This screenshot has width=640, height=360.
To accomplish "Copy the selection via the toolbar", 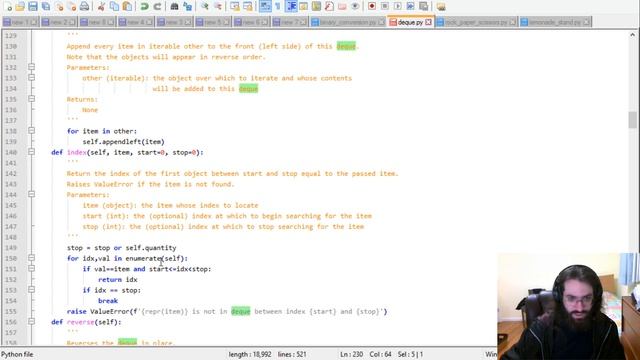I will point(114,6).
